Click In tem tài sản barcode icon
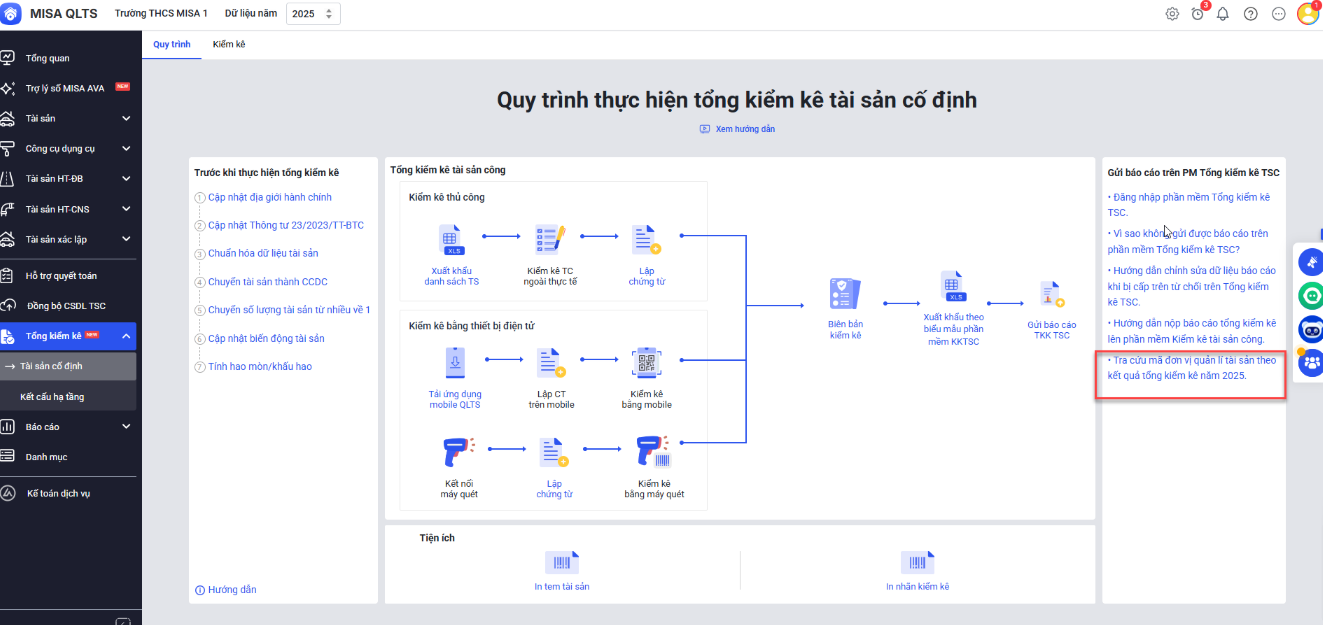This screenshot has height=625, width=1323. (x=561, y=563)
